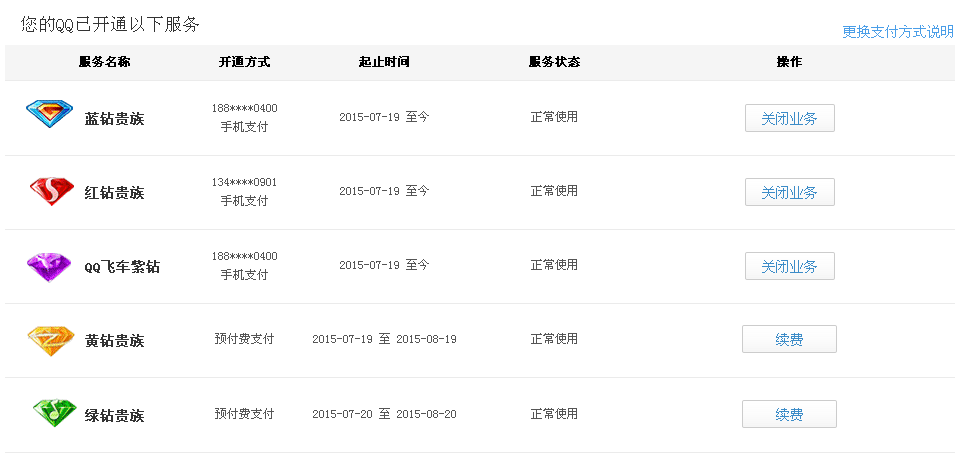The image size is (972, 459).
Task: Click the 起止时间 column header
Action: [384, 62]
